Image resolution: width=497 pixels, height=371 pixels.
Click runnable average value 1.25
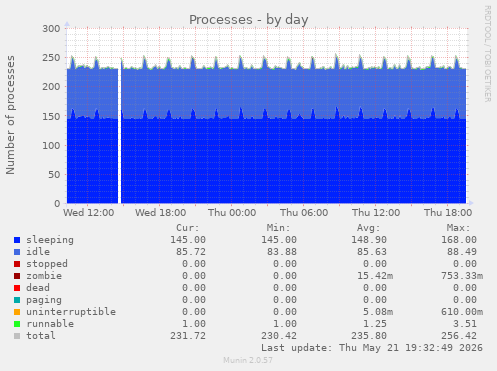[x=375, y=324]
